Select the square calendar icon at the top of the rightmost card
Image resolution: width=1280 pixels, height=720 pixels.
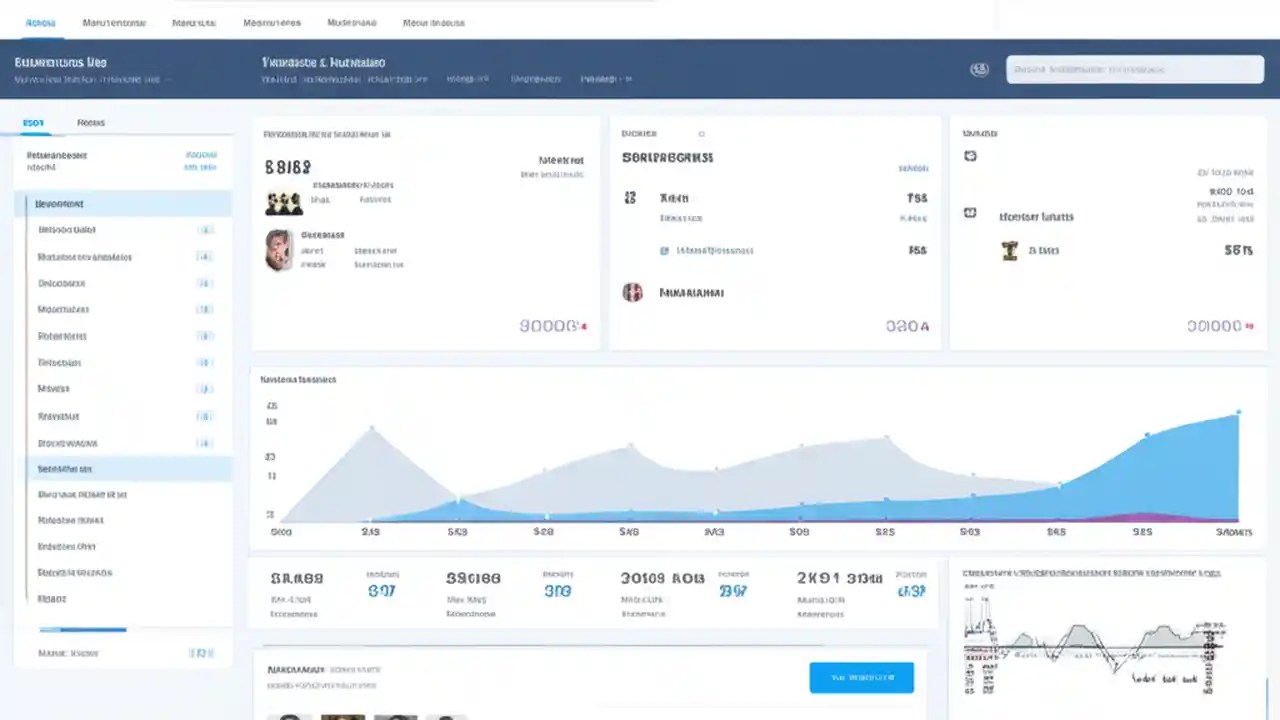[x=969, y=156]
